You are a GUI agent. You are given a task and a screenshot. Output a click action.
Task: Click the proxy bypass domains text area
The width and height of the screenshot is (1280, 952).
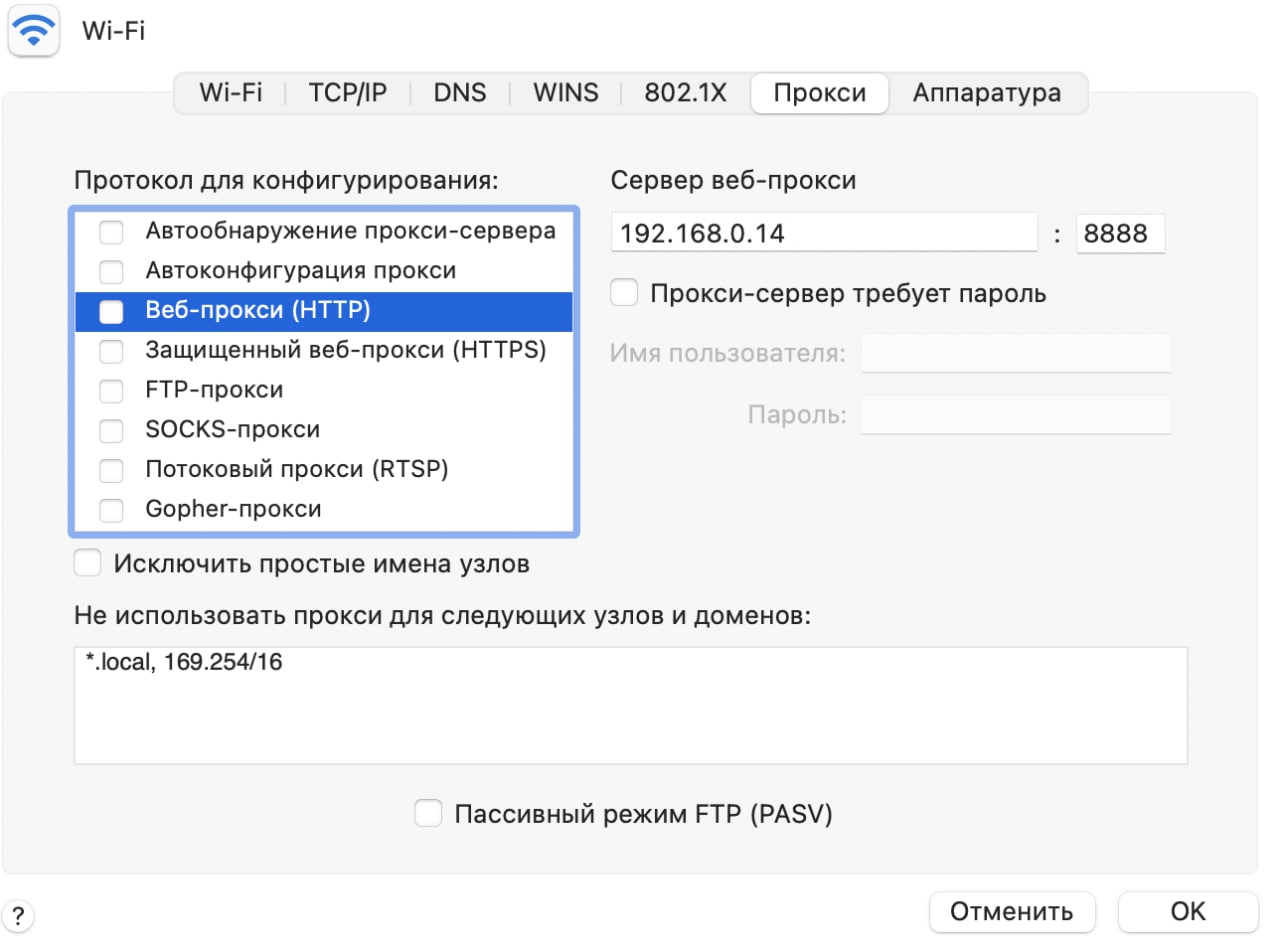(x=630, y=705)
